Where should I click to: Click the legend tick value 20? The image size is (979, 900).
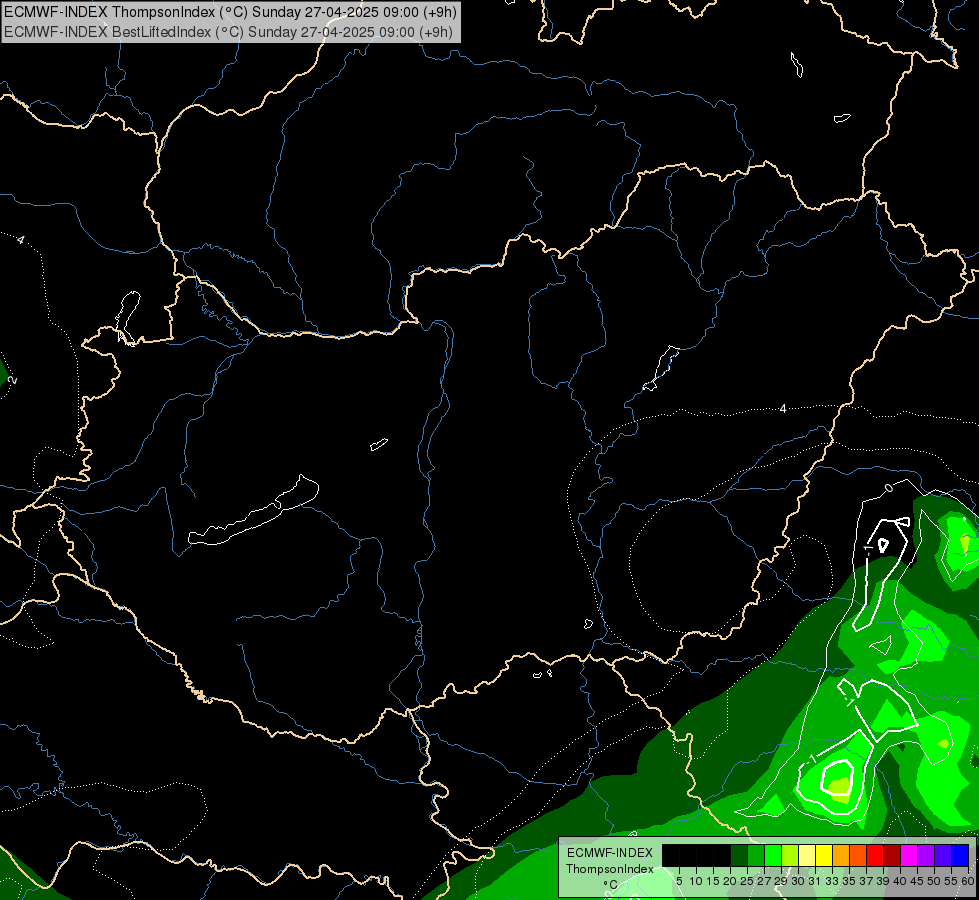pyautogui.click(x=730, y=881)
